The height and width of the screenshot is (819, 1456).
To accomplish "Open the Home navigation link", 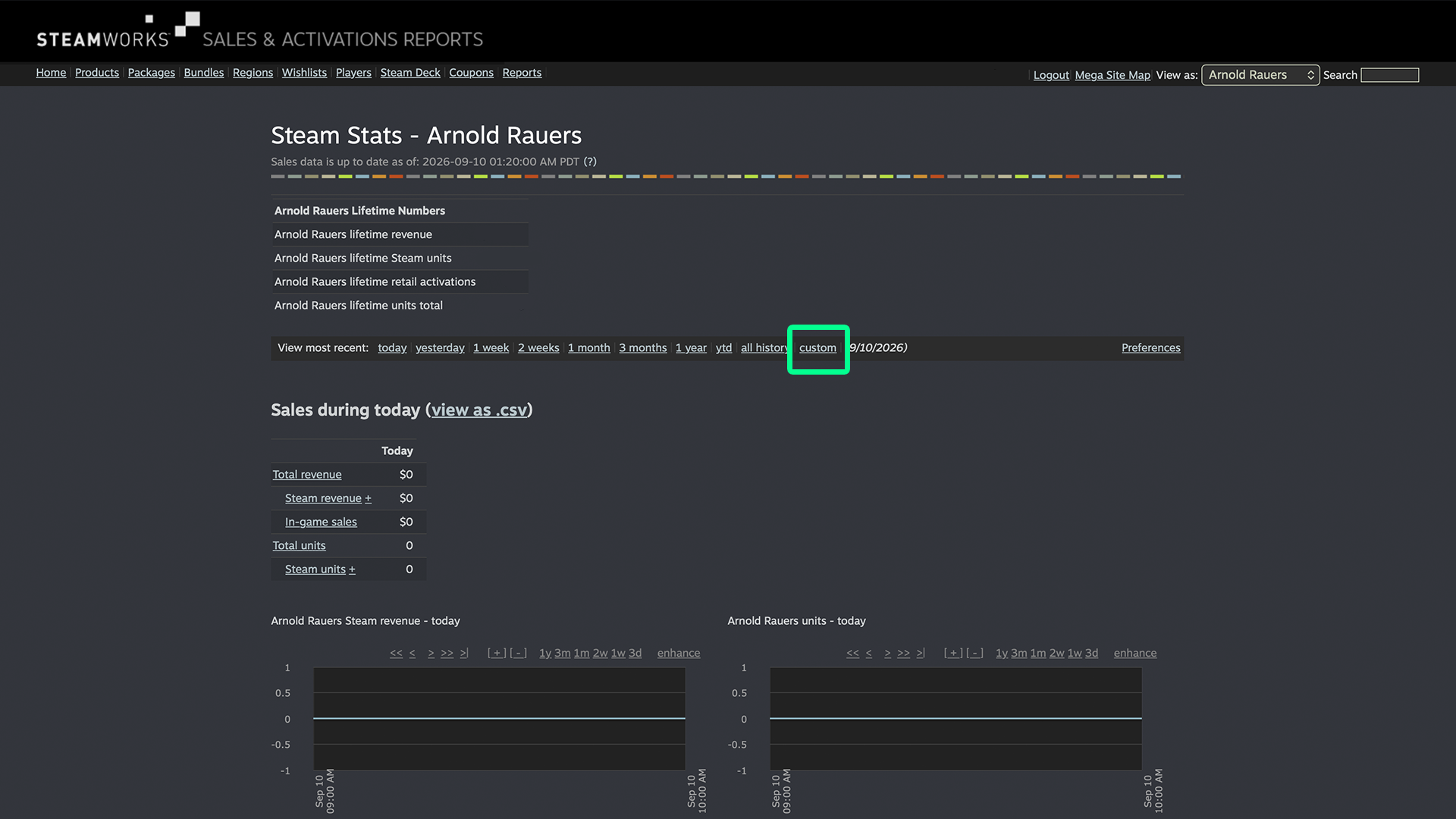I will click(51, 73).
